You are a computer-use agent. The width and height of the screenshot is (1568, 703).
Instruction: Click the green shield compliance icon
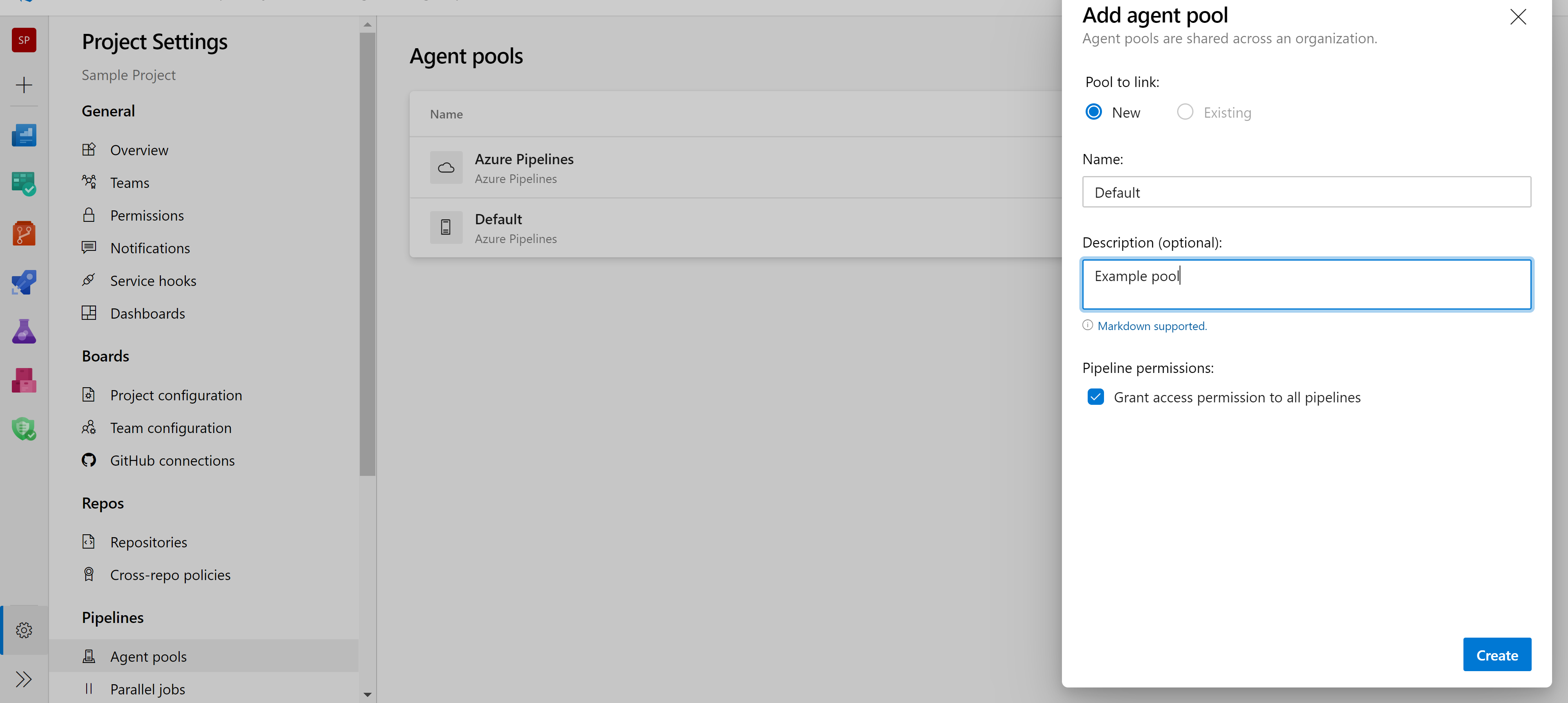(x=24, y=429)
